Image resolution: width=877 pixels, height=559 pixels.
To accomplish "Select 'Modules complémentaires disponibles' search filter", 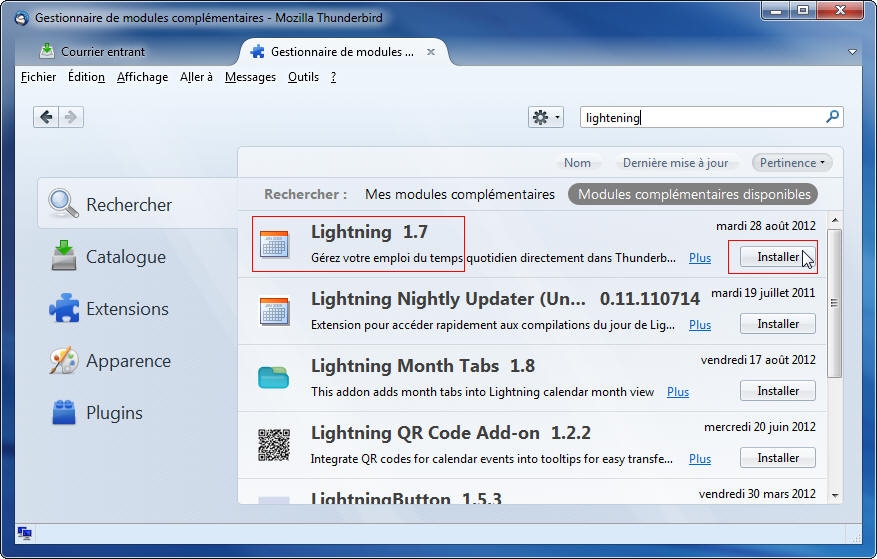I will click(694, 194).
